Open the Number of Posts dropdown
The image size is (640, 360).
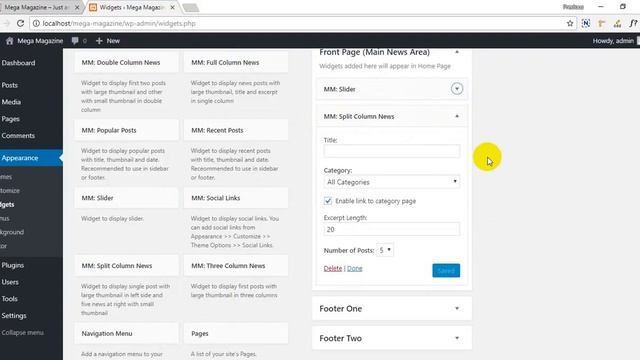pyautogui.click(x=384, y=250)
